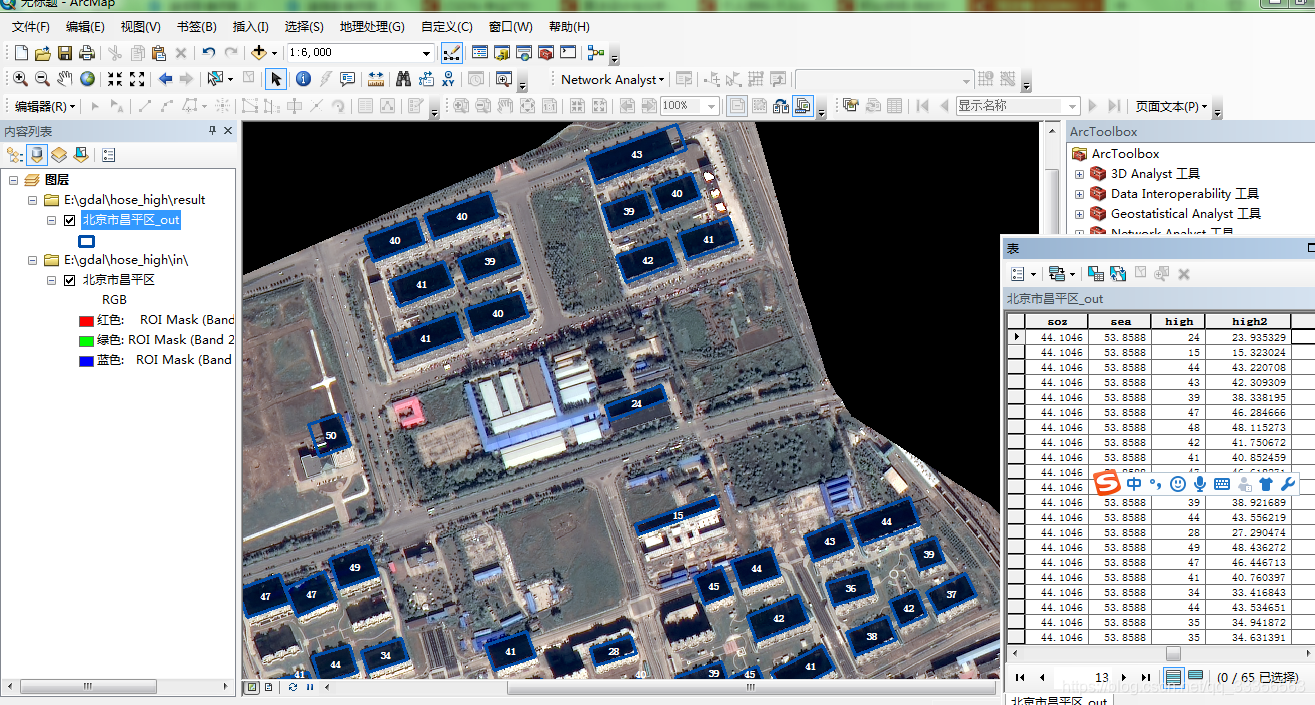Select the 北京市昌平区_out layer name

point(131,220)
